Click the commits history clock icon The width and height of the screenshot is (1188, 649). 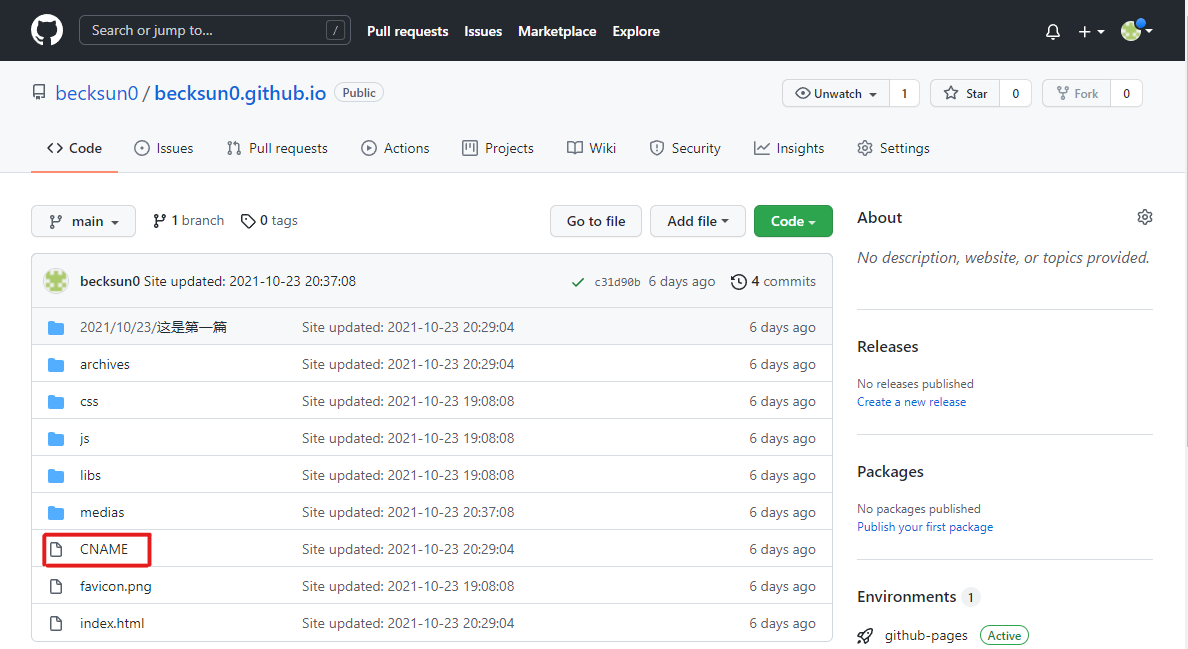coord(739,282)
